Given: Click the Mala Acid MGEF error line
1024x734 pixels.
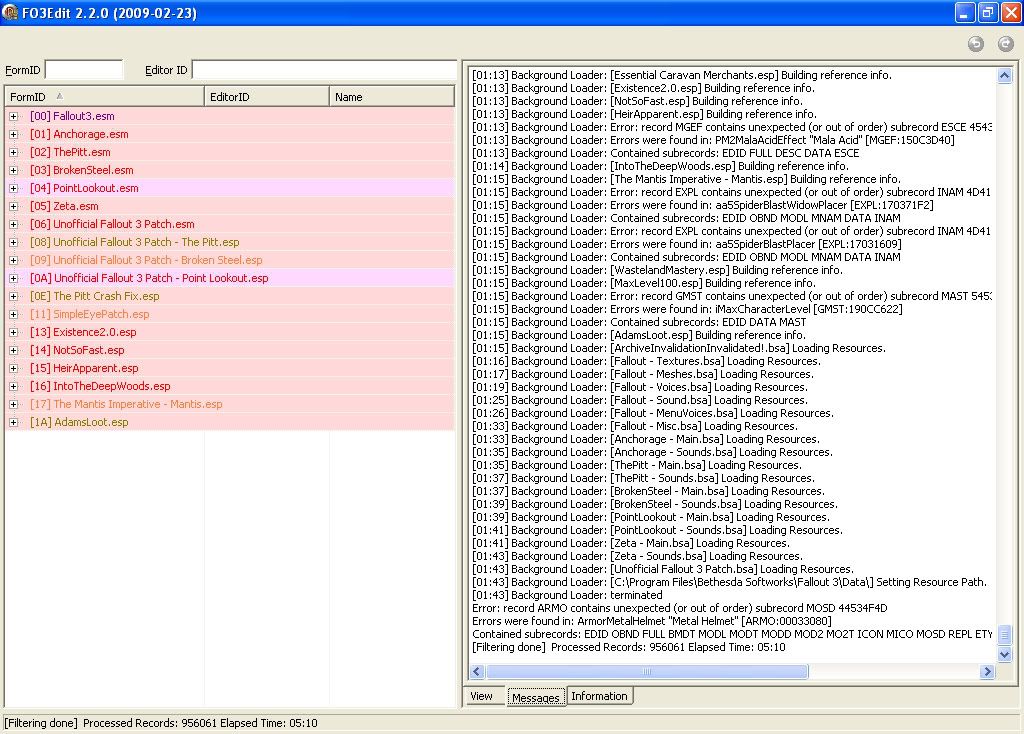Looking at the screenshot, I should tap(713, 140).
